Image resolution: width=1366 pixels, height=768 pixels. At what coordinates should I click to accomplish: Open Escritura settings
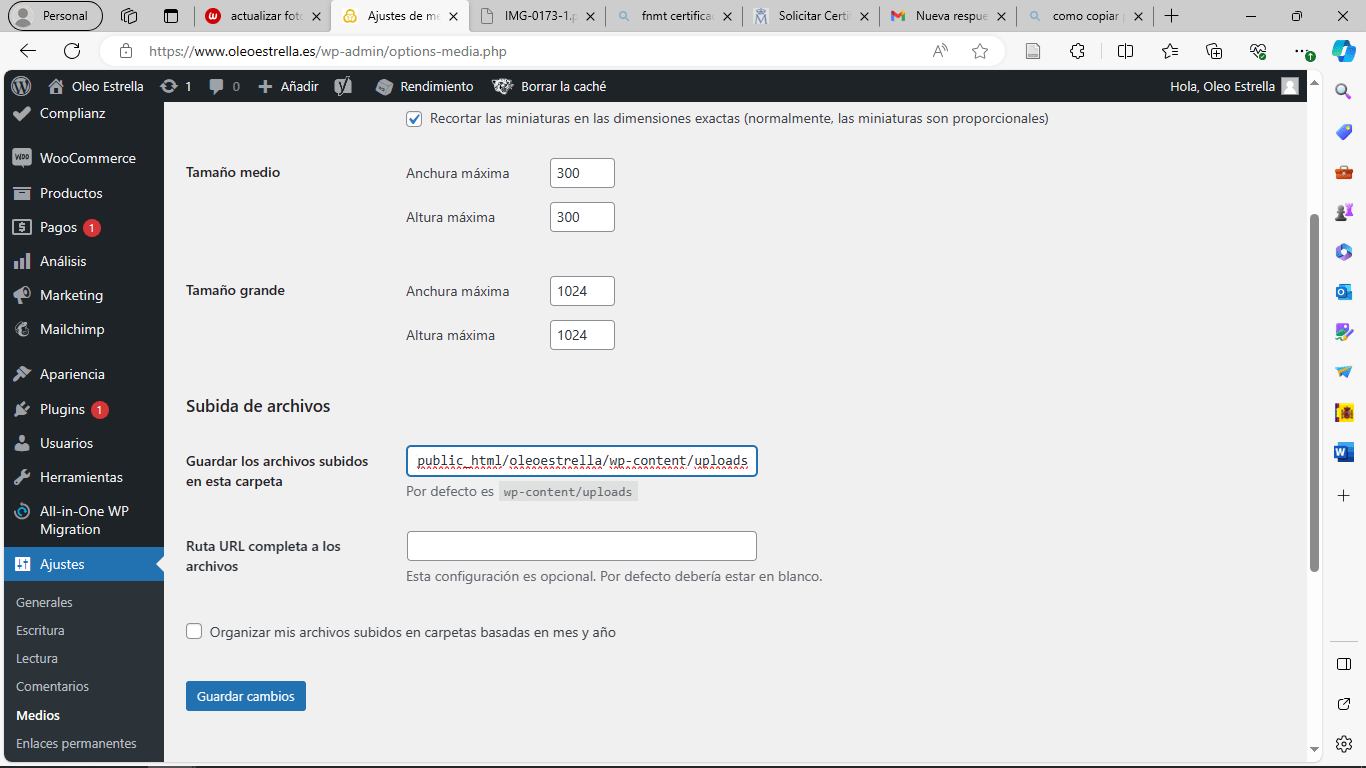coord(40,630)
